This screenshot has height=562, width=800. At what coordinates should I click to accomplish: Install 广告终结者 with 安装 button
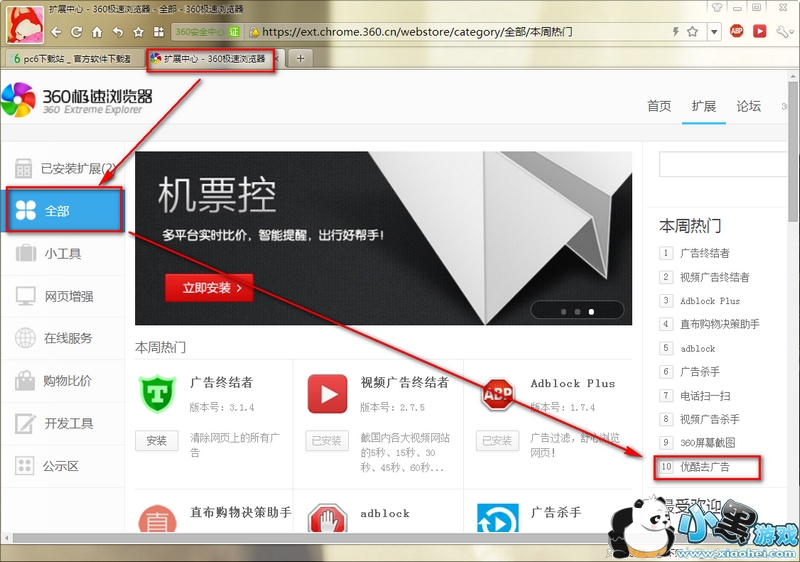157,441
